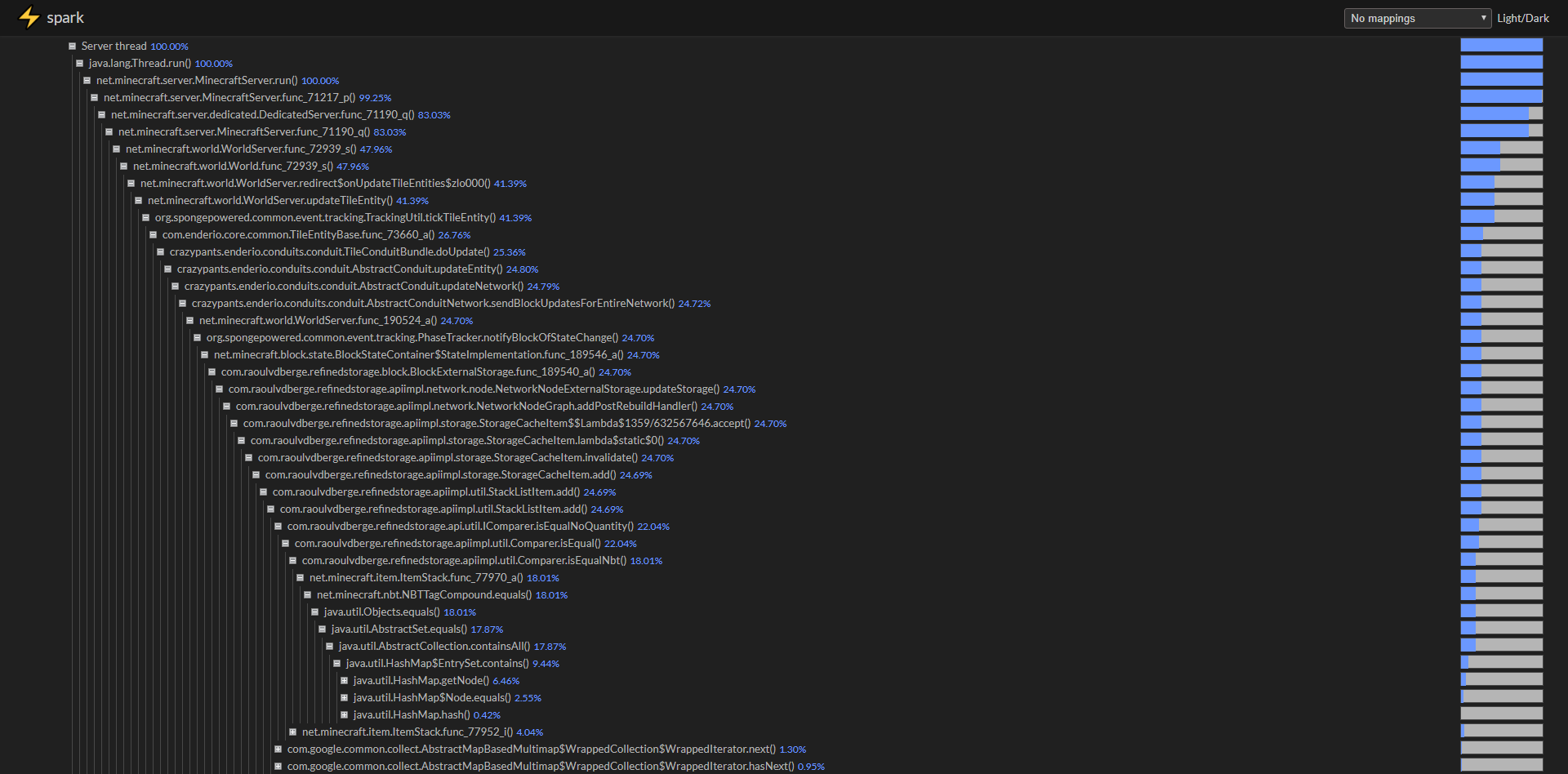Click the spark lightning bolt logo

point(29,16)
